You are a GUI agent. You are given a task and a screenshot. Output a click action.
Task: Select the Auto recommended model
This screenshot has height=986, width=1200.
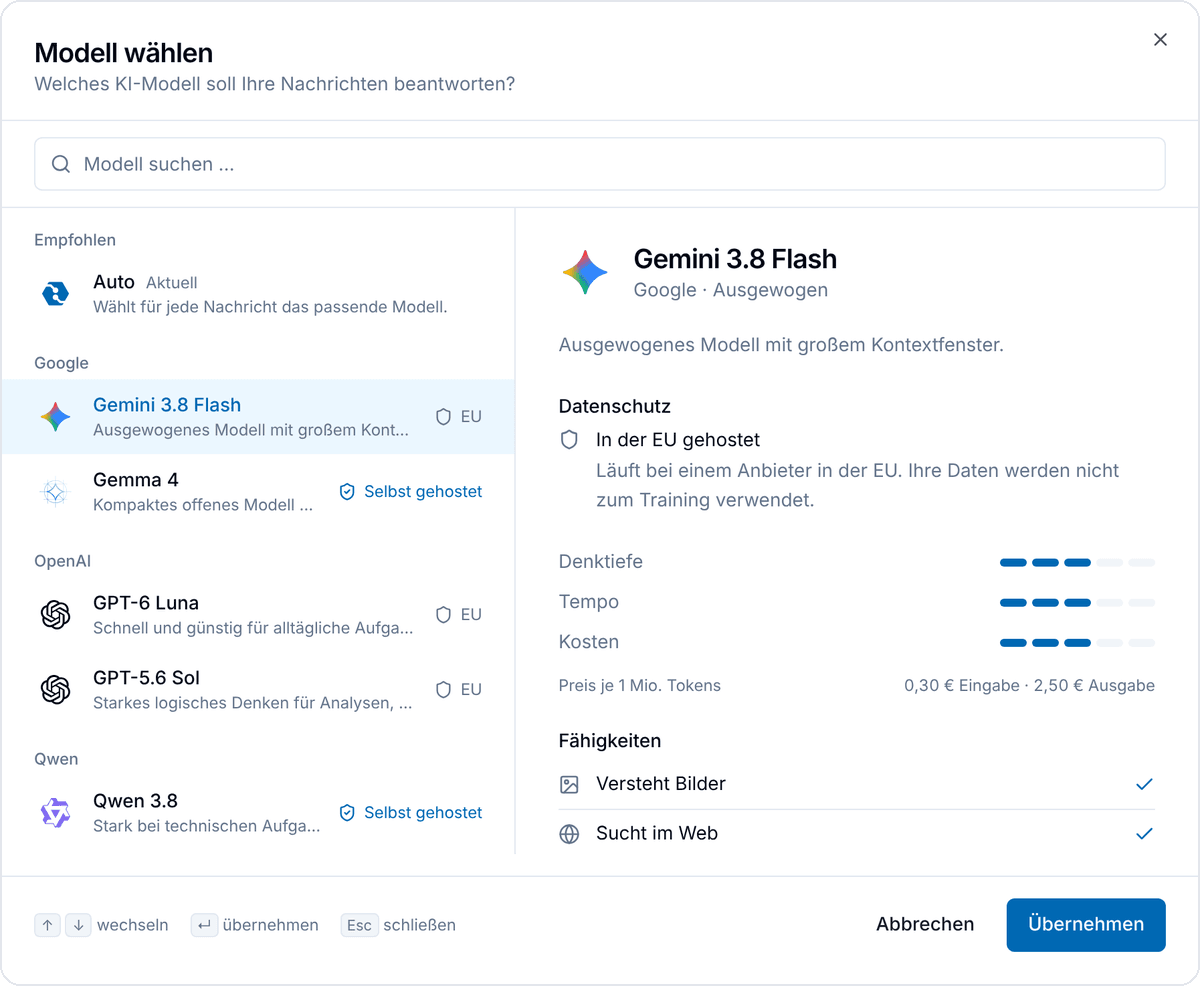click(x=258, y=293)
